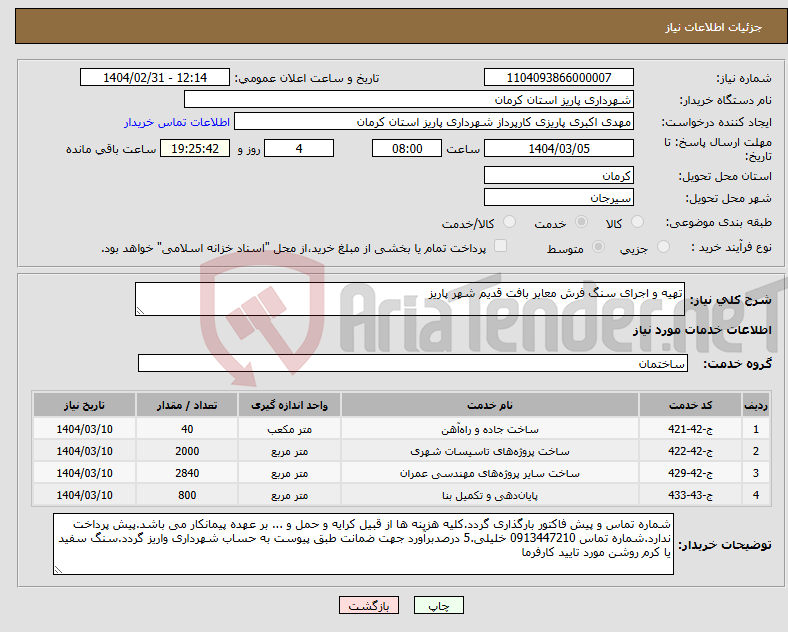
Task: Click service code ج-43-433
Action: tap(691, 495)
